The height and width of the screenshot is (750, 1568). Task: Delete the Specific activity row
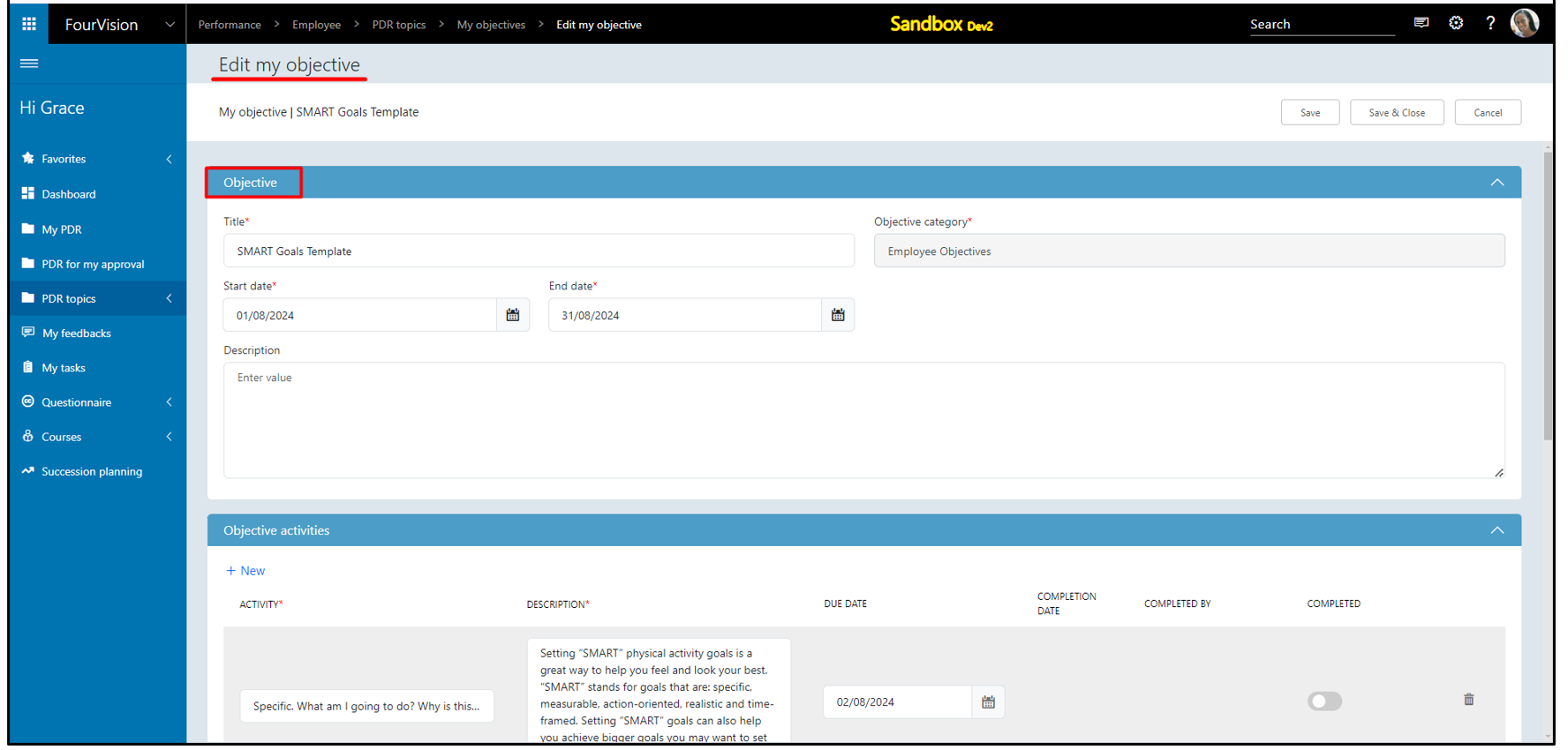tap(1469, 700)
